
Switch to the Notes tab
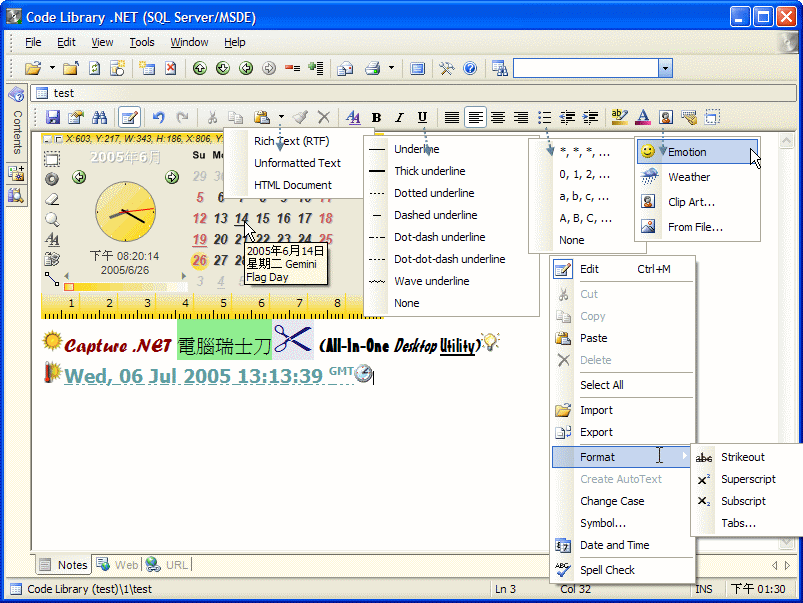65,565
